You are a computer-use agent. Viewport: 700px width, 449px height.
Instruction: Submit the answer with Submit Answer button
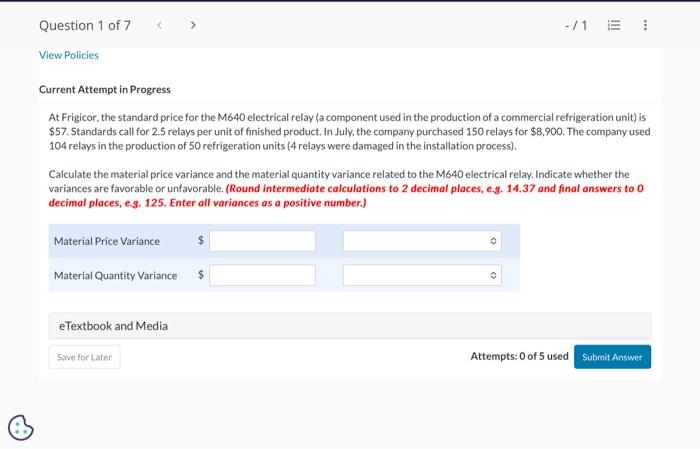point(612,357)
